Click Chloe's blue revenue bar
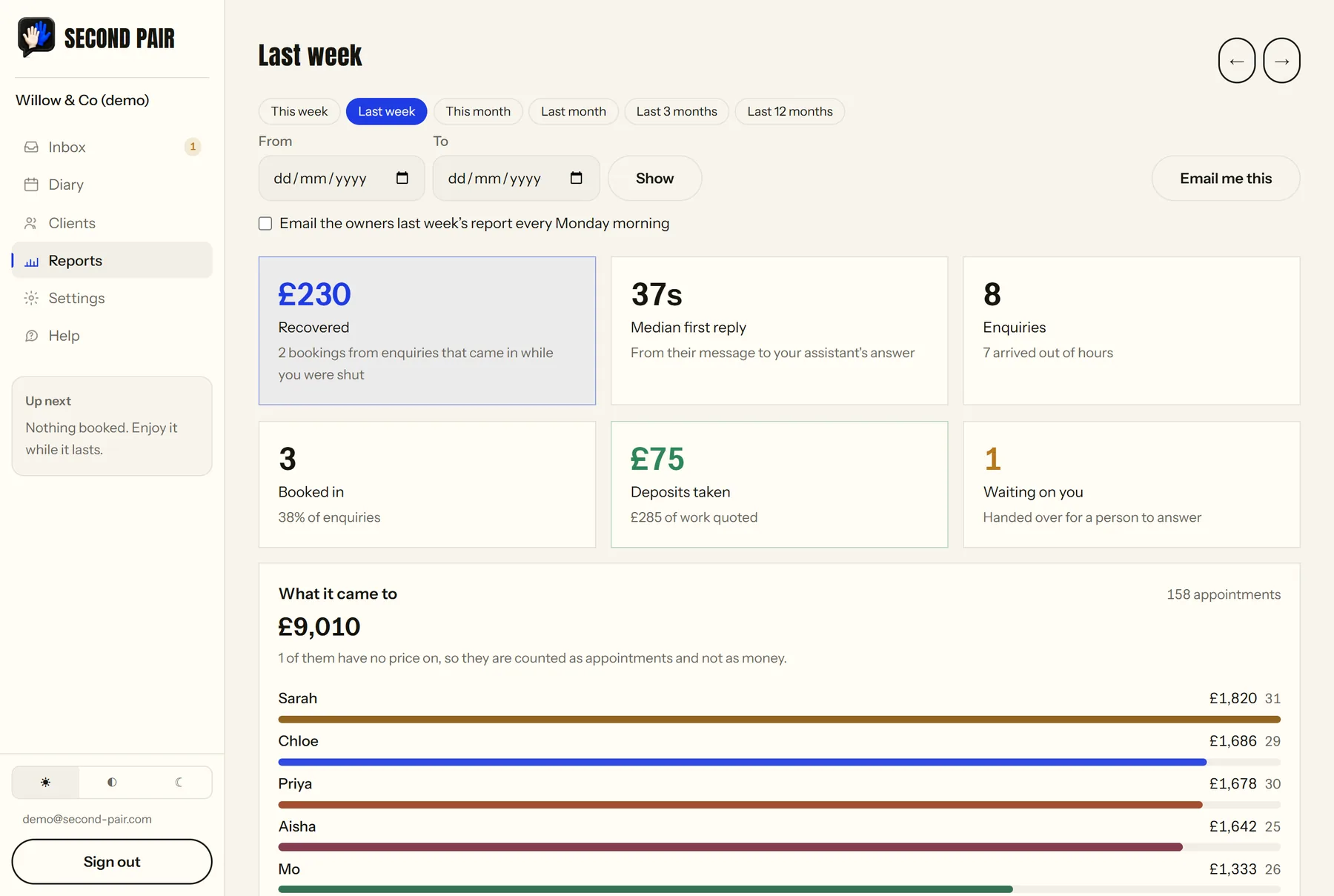 (x=743, y=762)
